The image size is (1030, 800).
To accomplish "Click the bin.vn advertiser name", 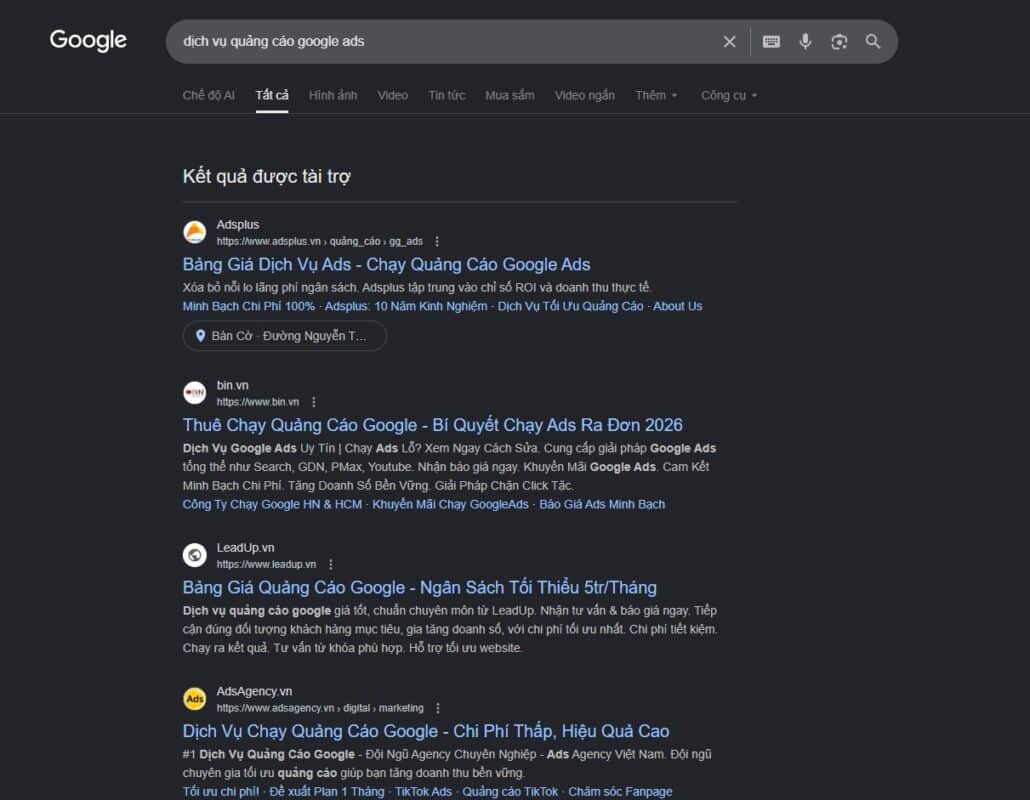I will pos(233,386).
